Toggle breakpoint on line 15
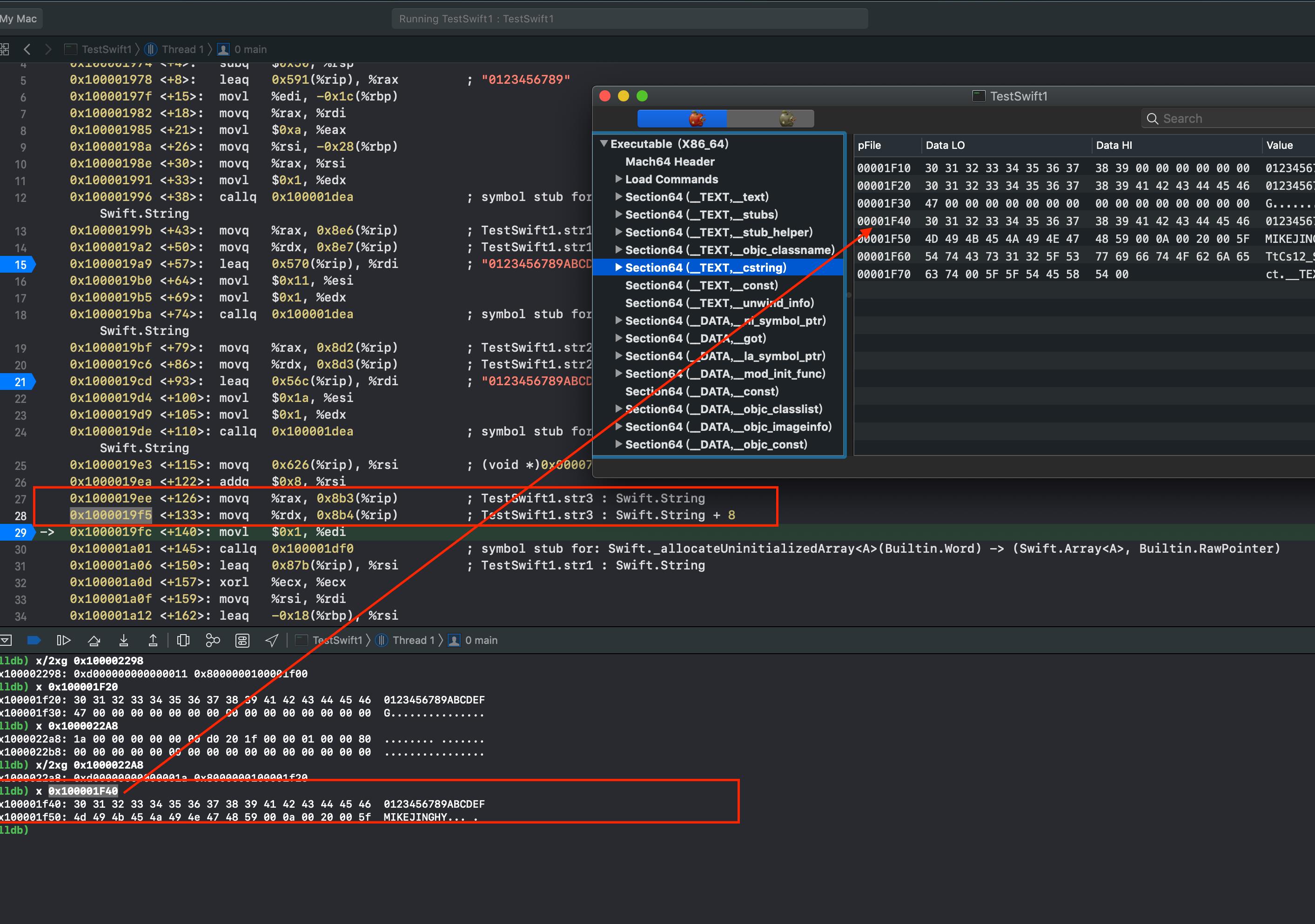1315x924 pixels. pos(17,264)
